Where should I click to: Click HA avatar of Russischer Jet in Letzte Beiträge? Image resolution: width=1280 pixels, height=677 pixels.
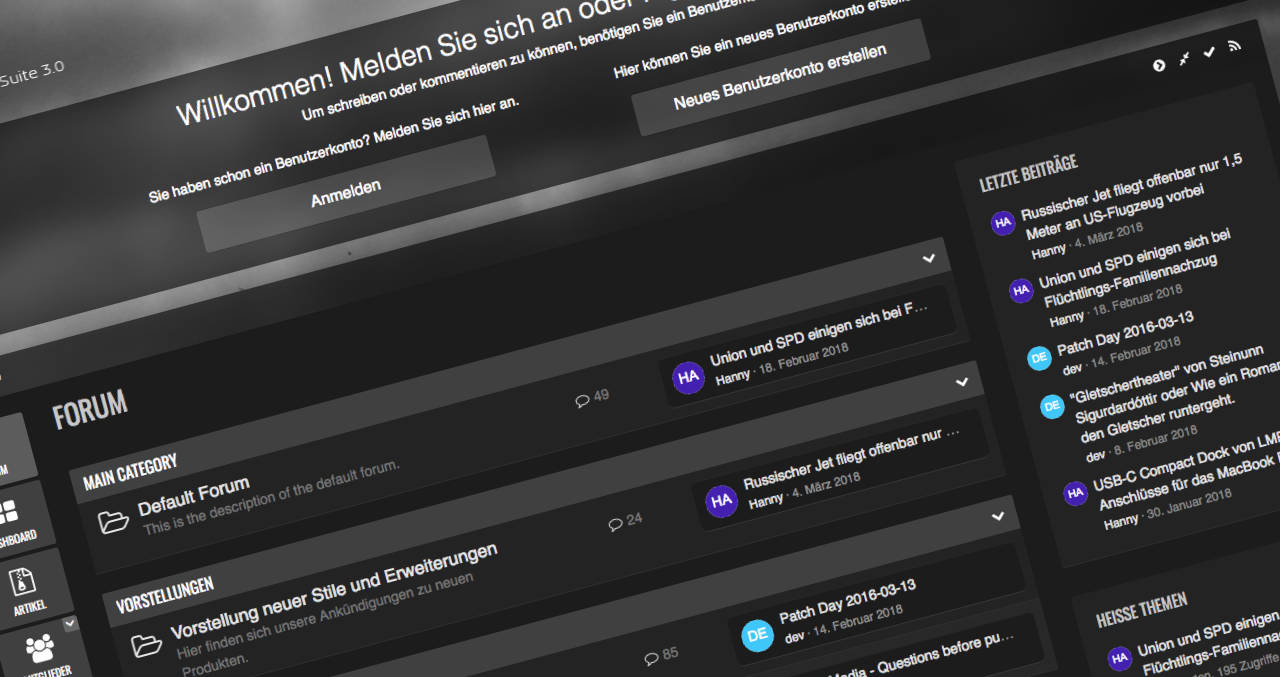pos(1003,223)
